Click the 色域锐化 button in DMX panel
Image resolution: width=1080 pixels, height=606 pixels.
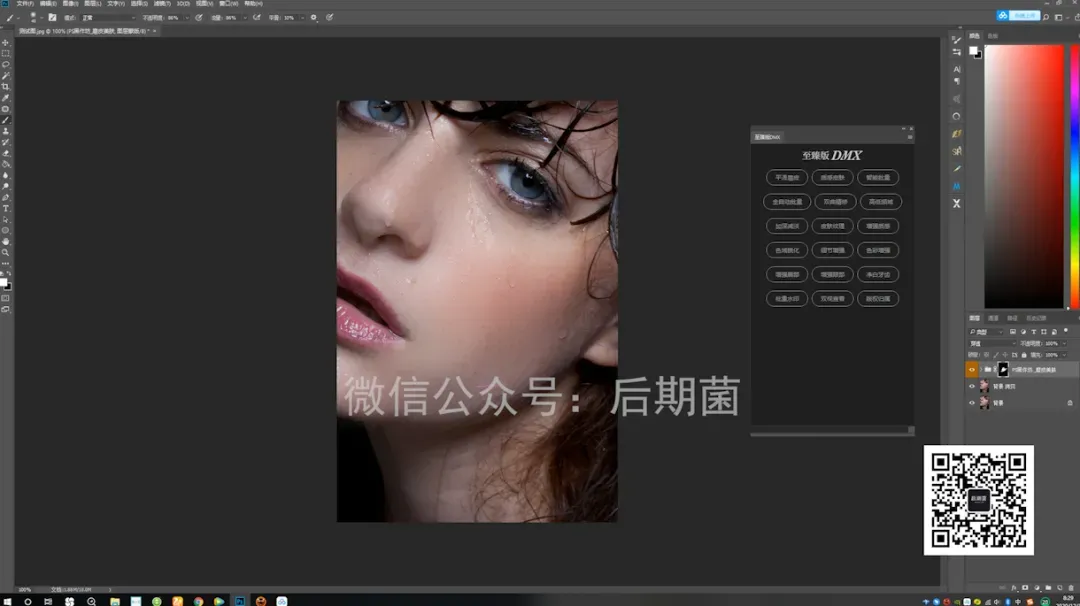pyautogui.click(x=787, y=250)
